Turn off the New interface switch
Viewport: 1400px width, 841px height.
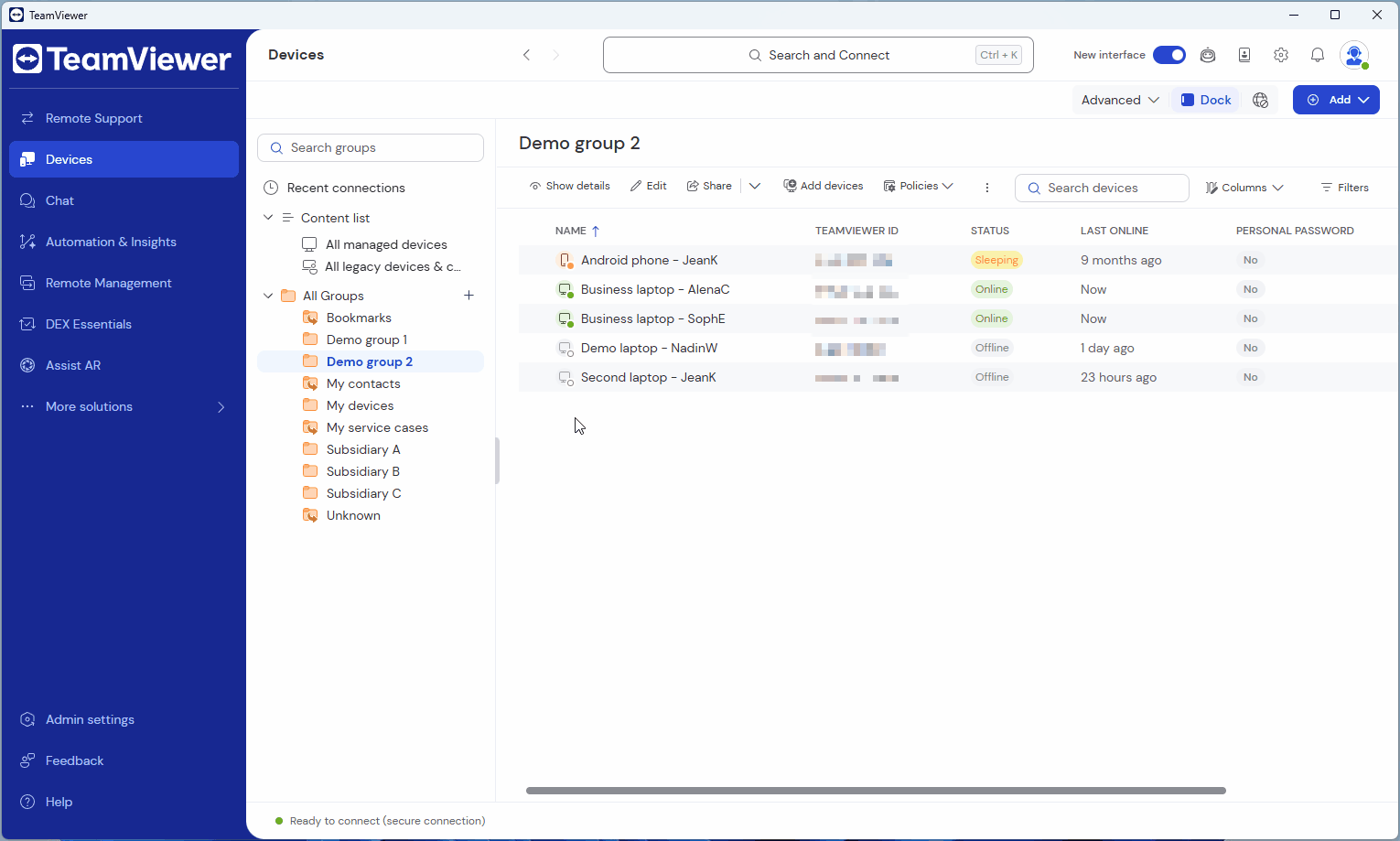click(1168, 55)
